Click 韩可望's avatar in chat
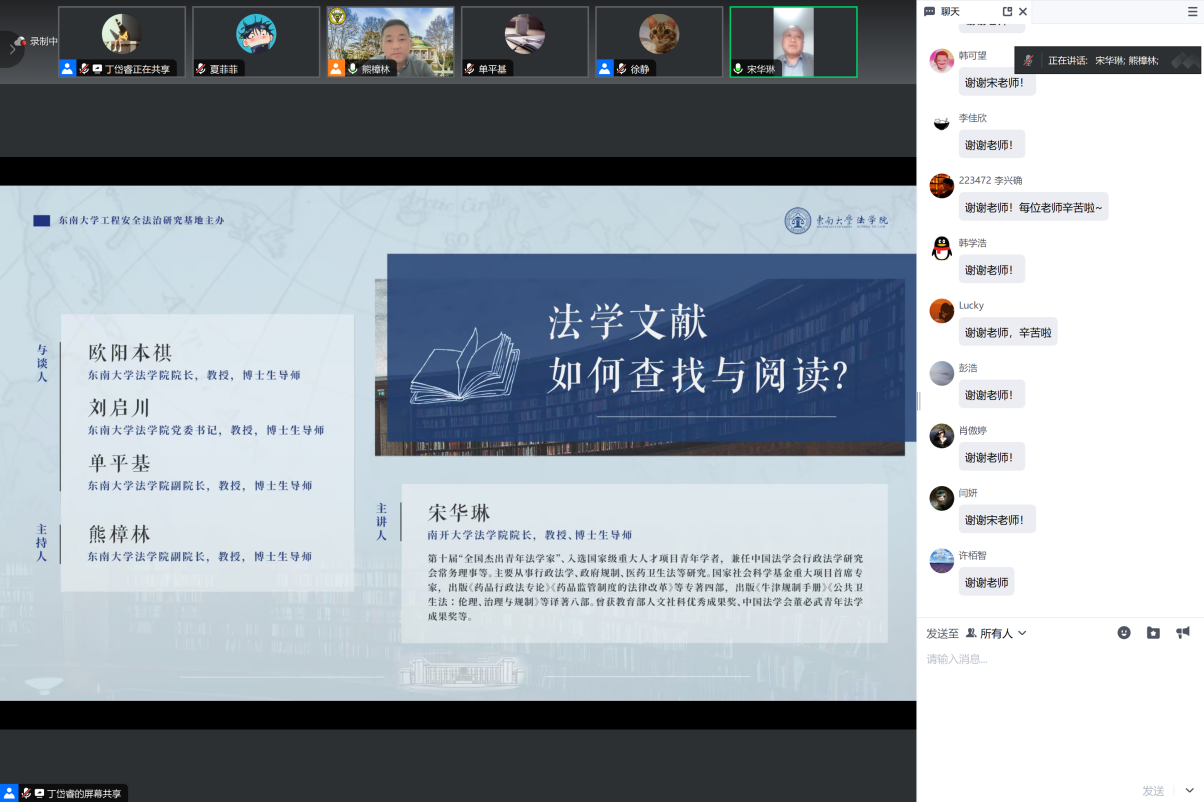Viewport: 1204px width, 802px height. tap(941, 61)
